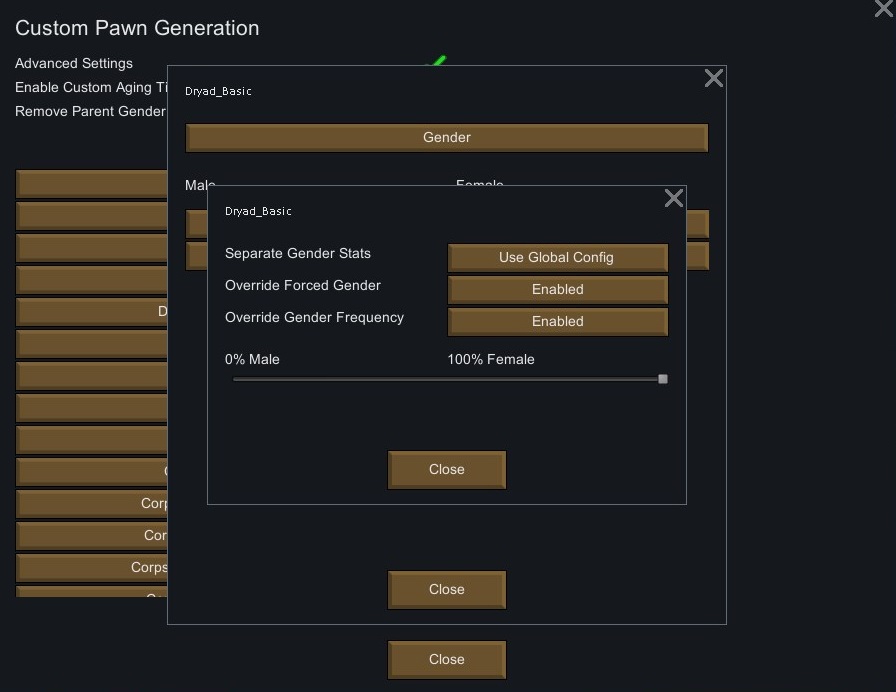Close the innermost Dryad_Basic dialog via X

[674, 198]
